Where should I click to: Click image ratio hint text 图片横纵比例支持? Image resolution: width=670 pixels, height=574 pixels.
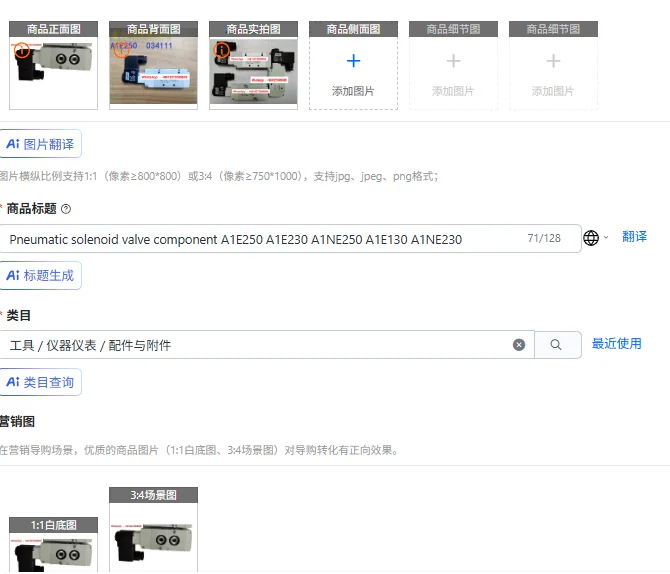pos(219,176)
